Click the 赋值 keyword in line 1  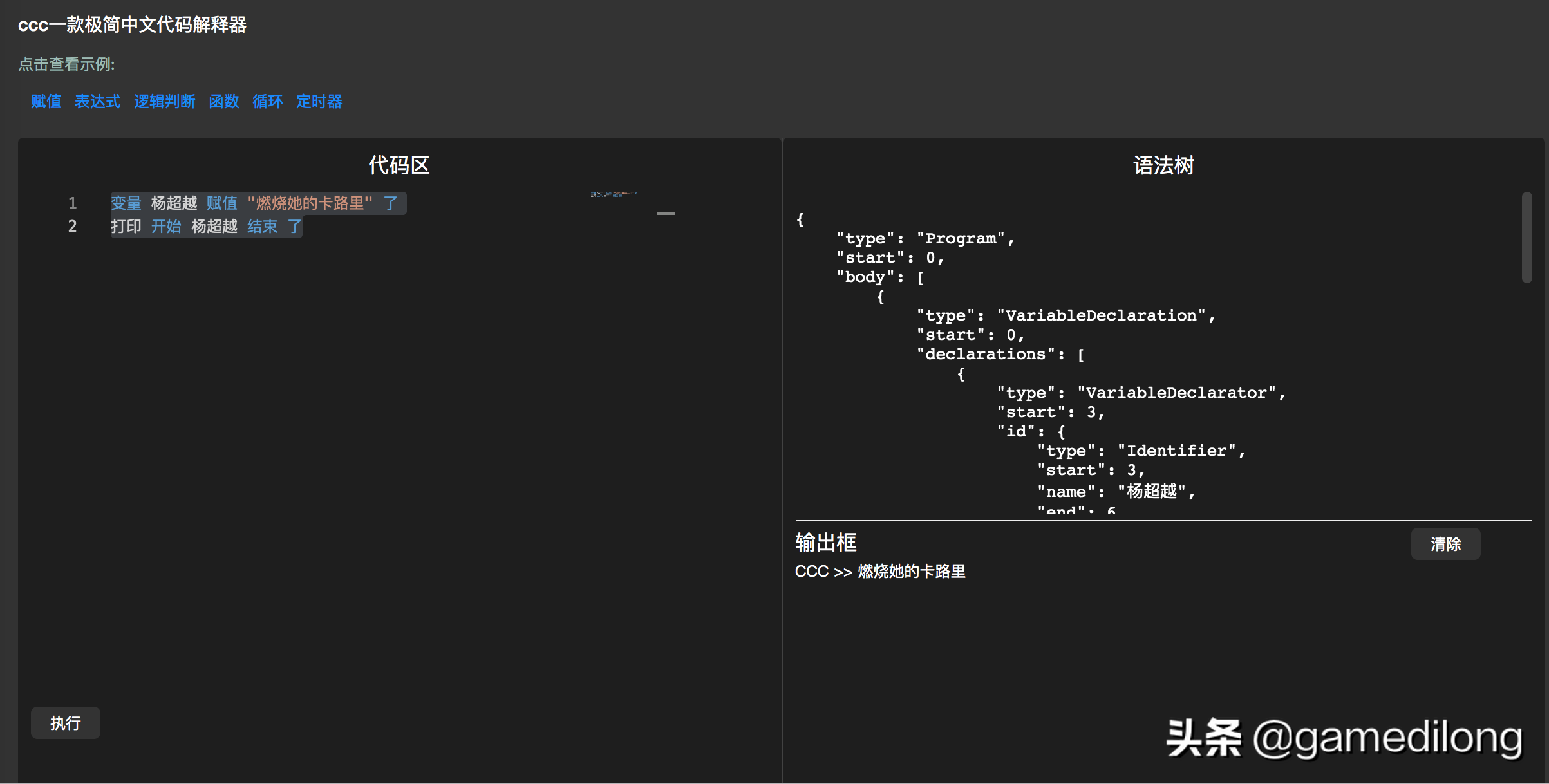click(222, 203)
